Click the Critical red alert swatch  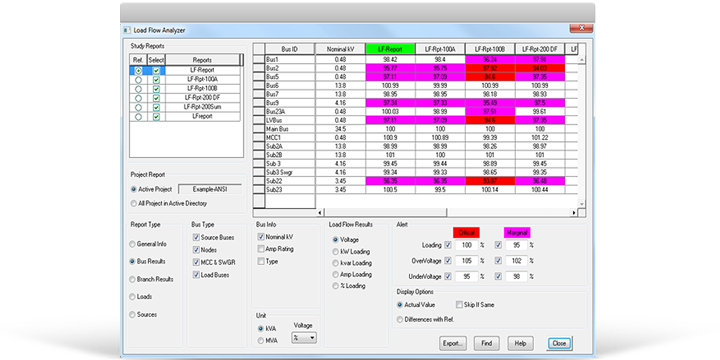(467, 233)
